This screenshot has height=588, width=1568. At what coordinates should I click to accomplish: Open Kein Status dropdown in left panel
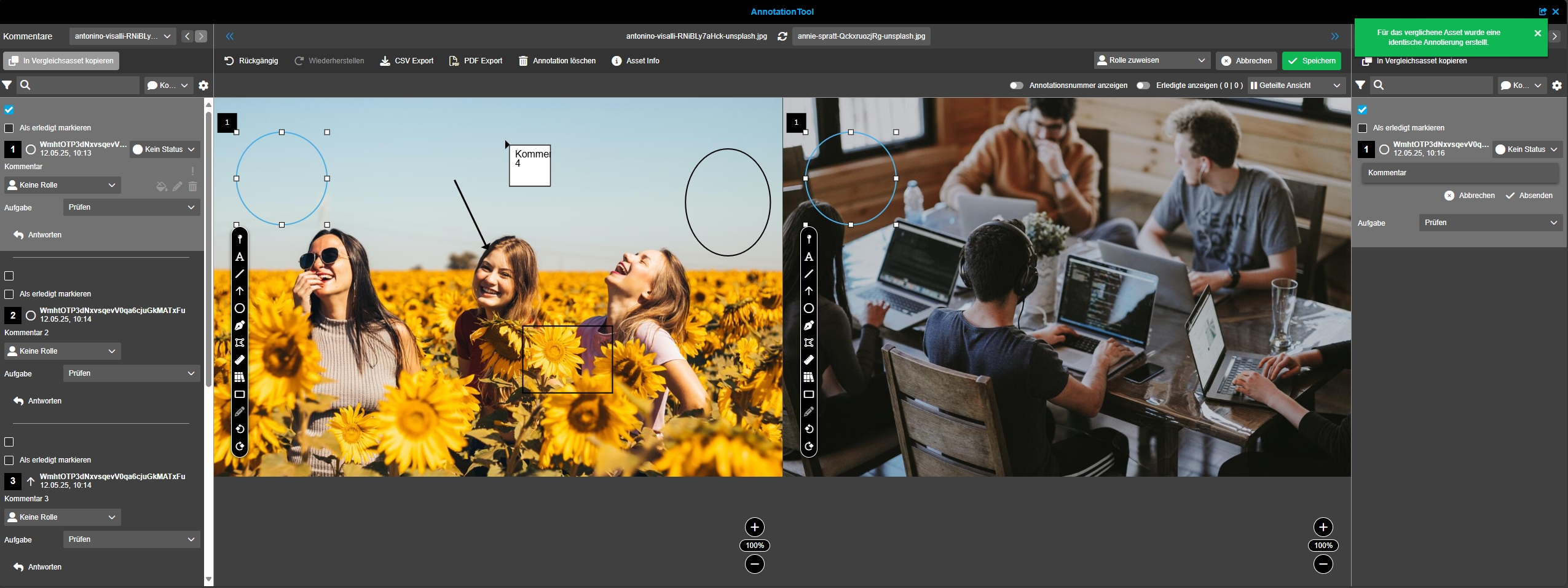coord(164,149)
